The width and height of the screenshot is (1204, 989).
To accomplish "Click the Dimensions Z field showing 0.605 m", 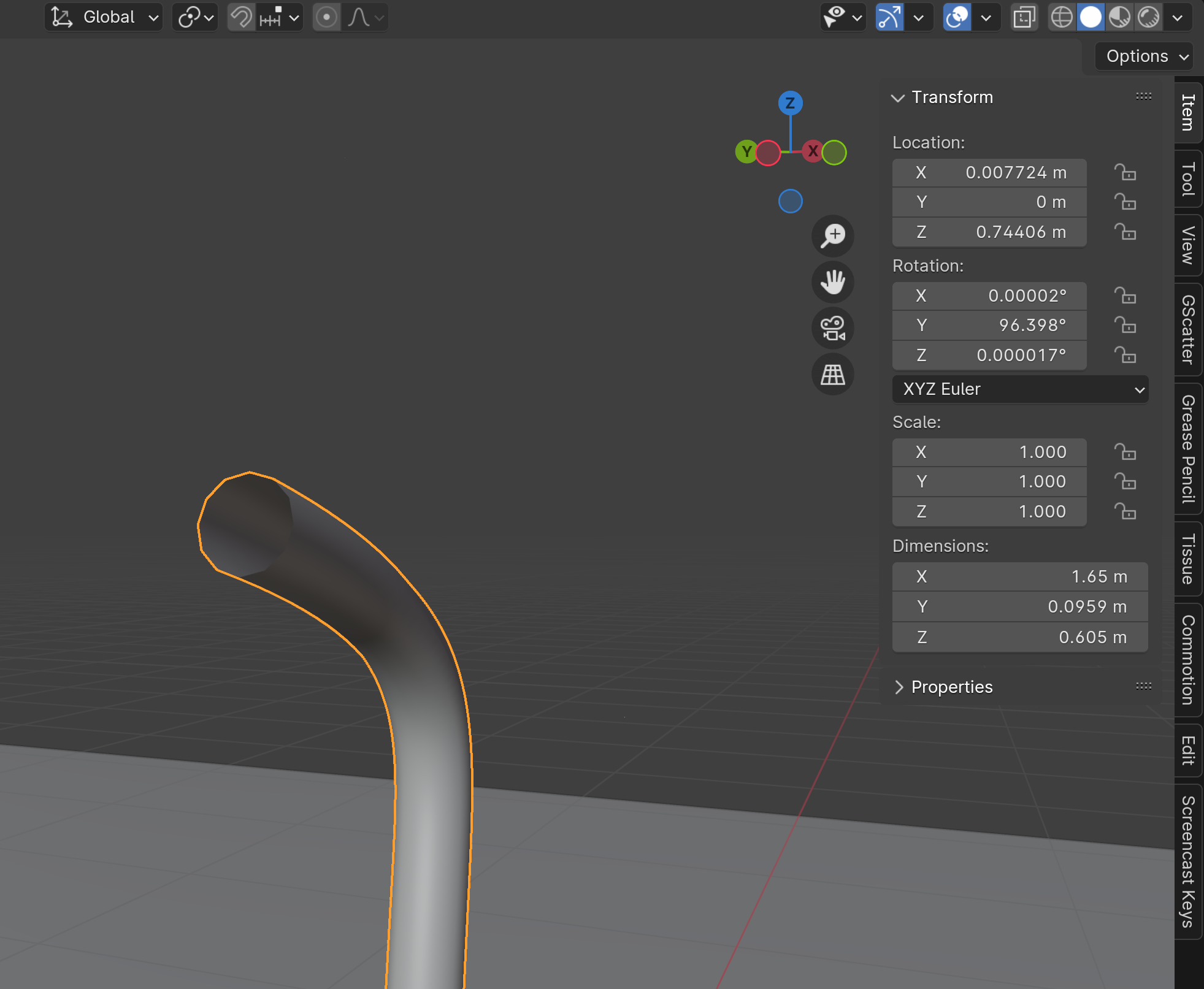I will (x=1020, y=638).
